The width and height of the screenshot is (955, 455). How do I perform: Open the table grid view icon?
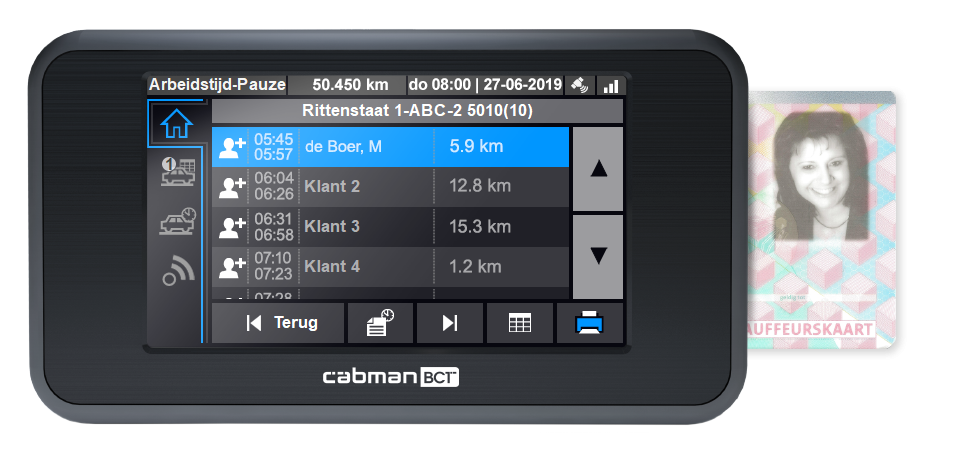[520, 323]
